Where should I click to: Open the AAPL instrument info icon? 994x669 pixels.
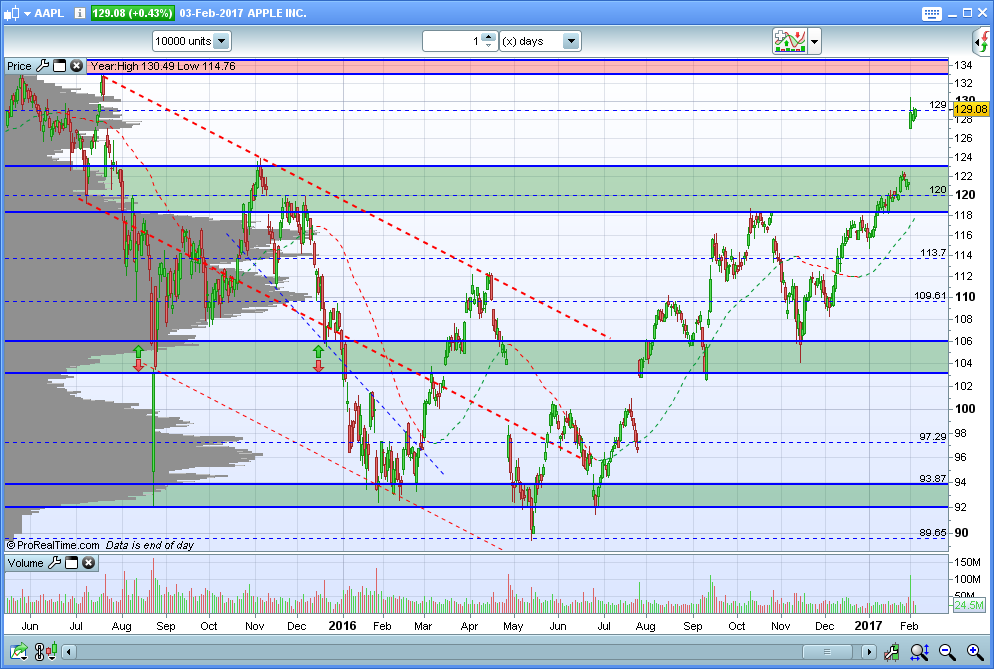point(79,13)
